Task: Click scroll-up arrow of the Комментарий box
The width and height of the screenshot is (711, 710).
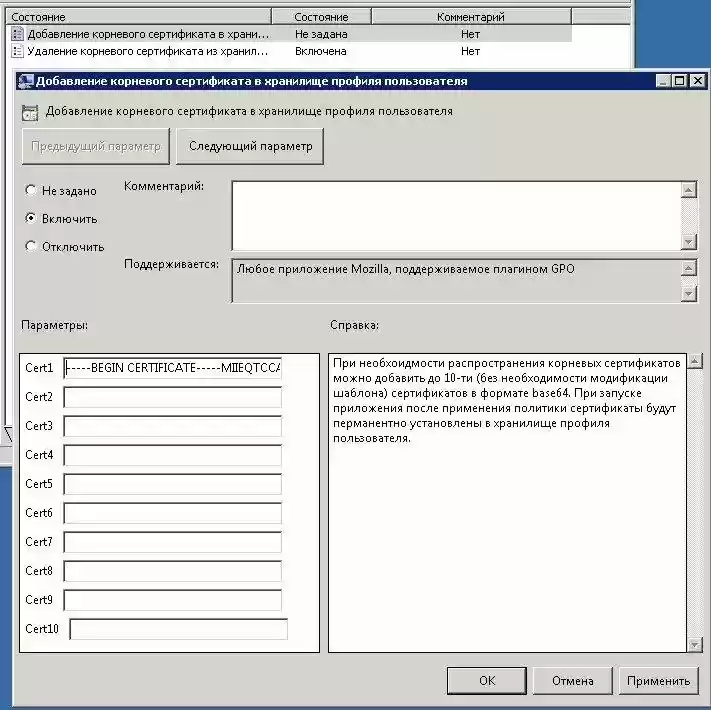Action: pos(688,190)
